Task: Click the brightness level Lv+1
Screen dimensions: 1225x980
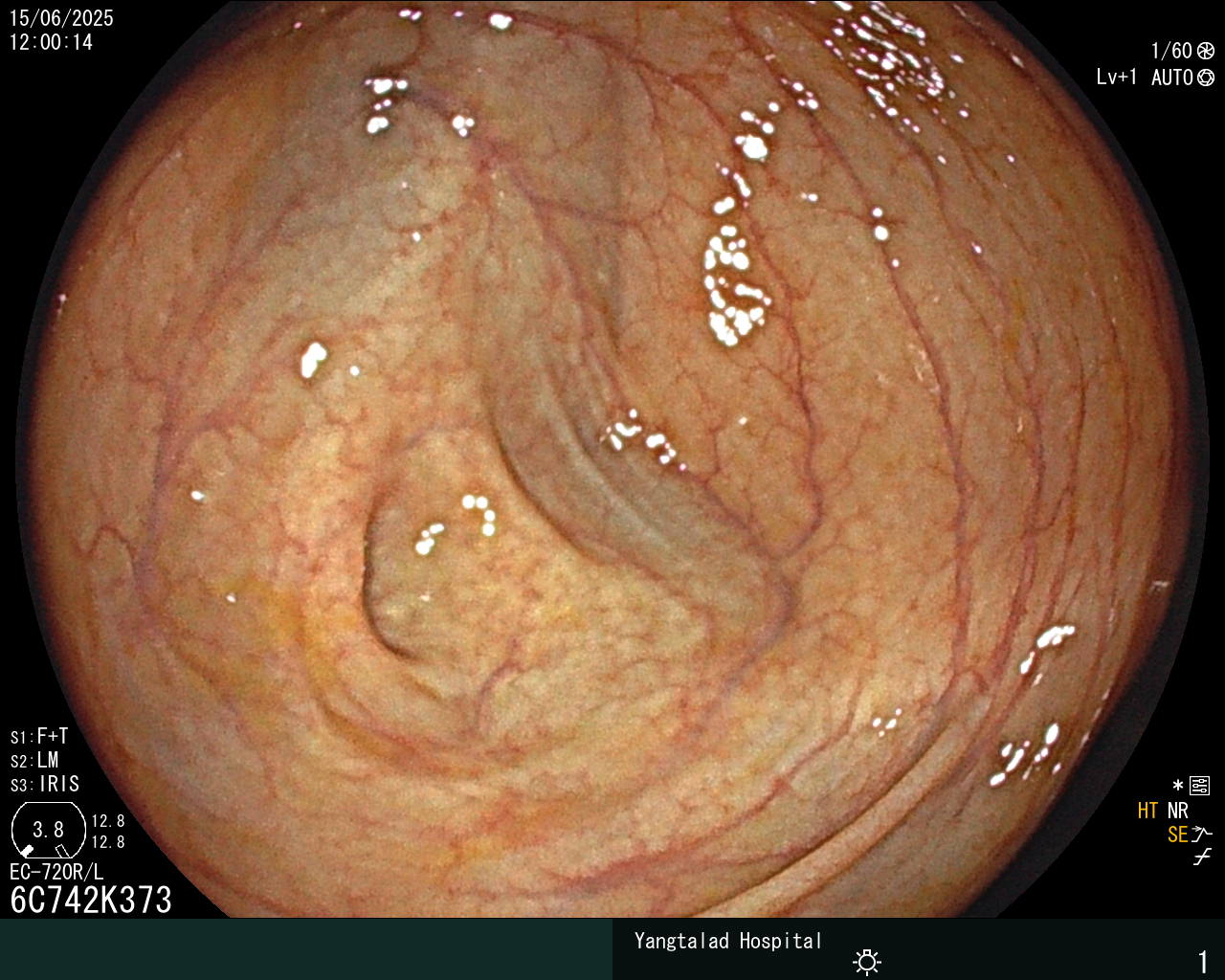Action: coord(1117,78)
